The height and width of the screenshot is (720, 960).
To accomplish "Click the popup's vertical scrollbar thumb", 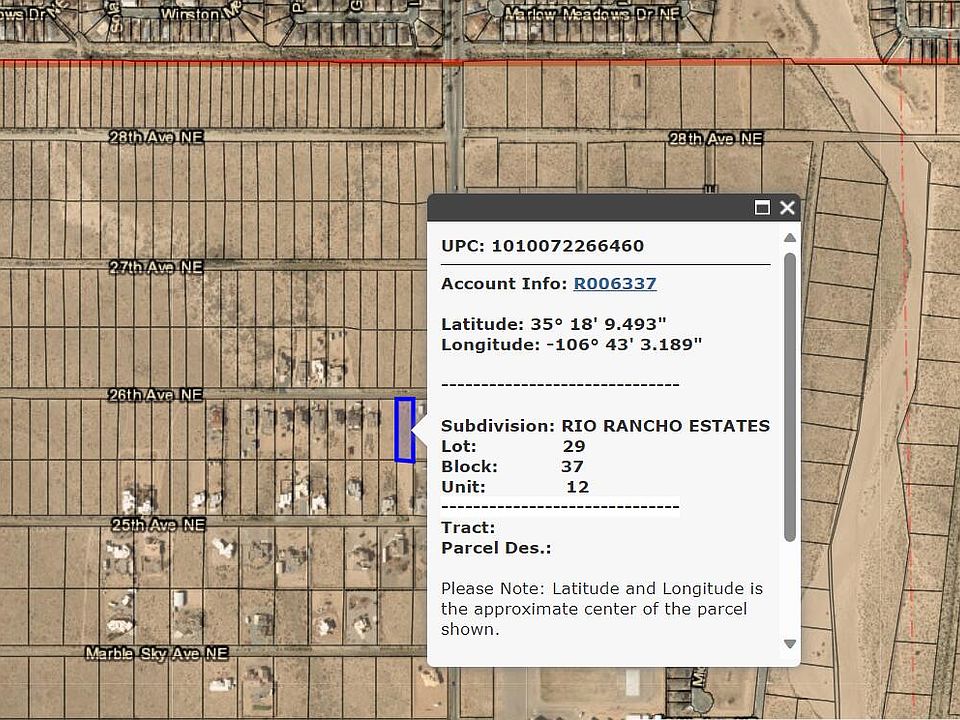I will pyautogui.click(x=789, y=395).
